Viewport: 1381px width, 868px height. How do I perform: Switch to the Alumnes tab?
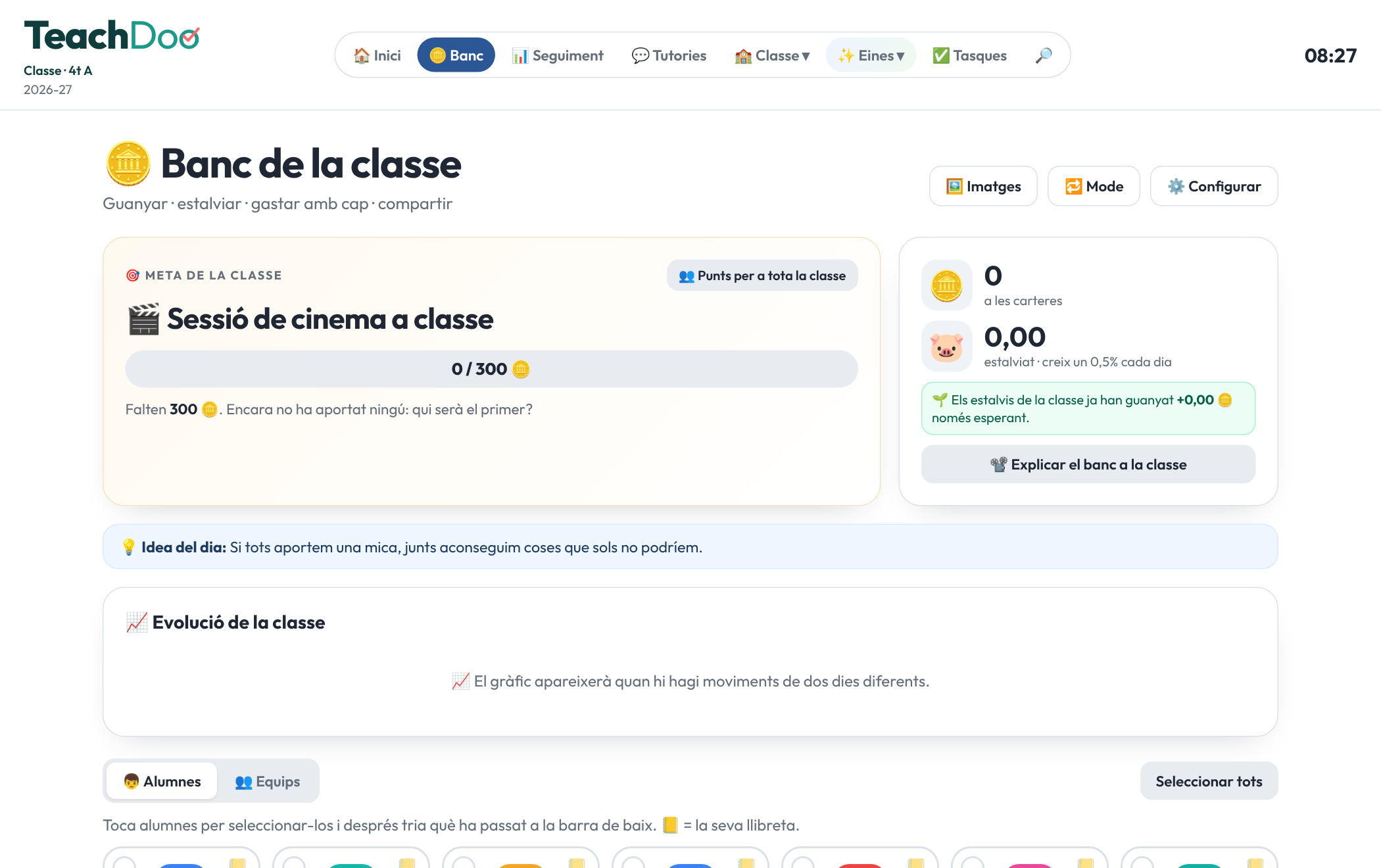162,781
